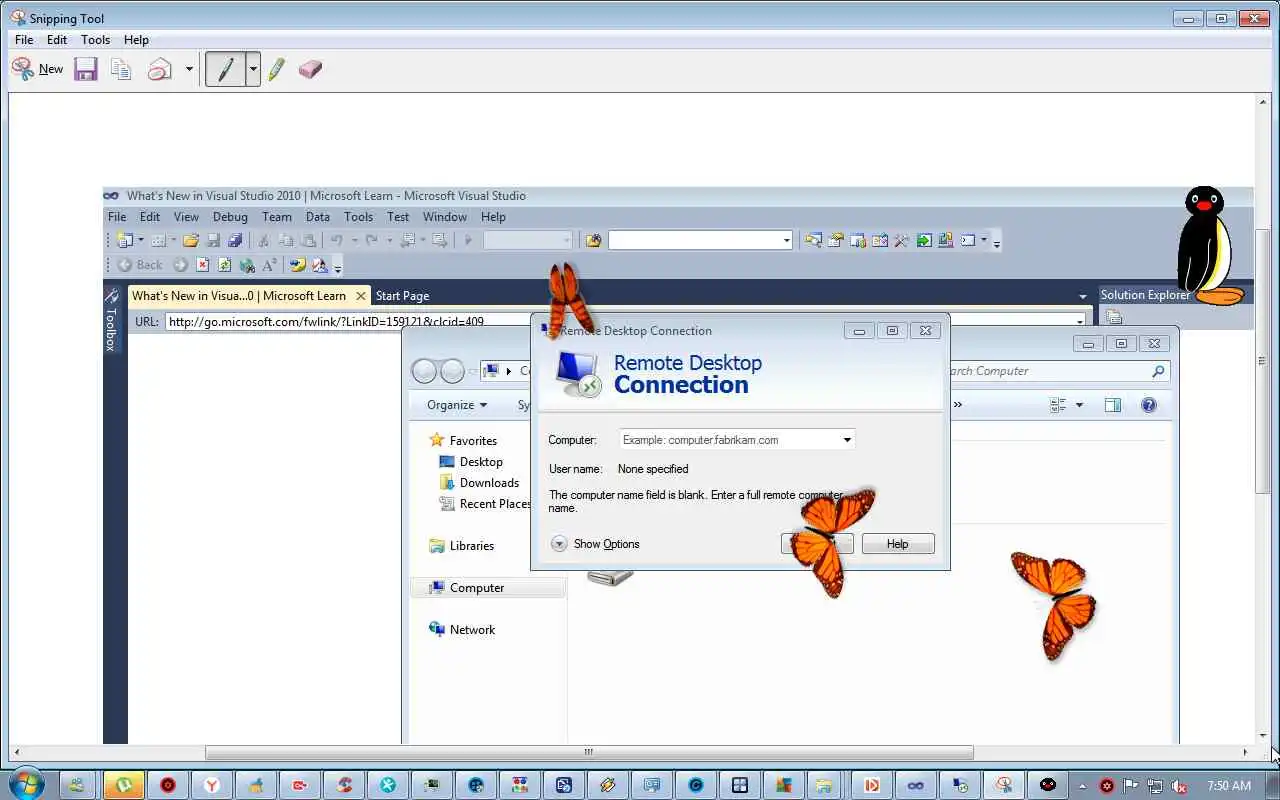Open the Windows Start button

(x=26, y=785)
